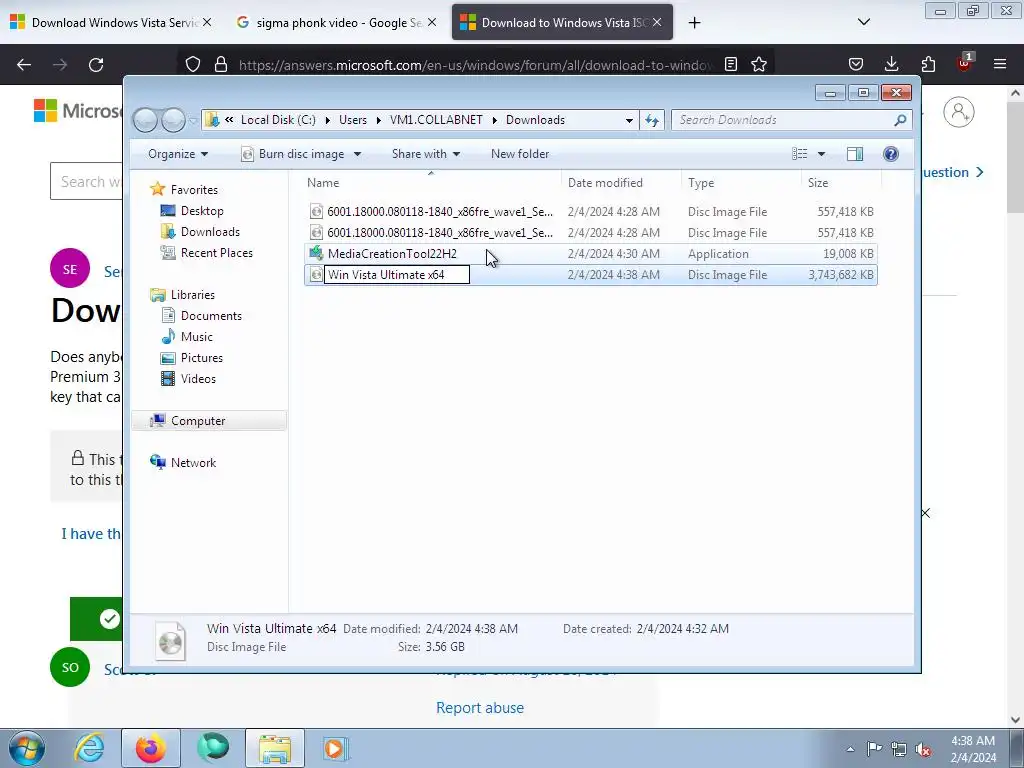Open Firefox tracking protection shield icon

coord(193,64)
